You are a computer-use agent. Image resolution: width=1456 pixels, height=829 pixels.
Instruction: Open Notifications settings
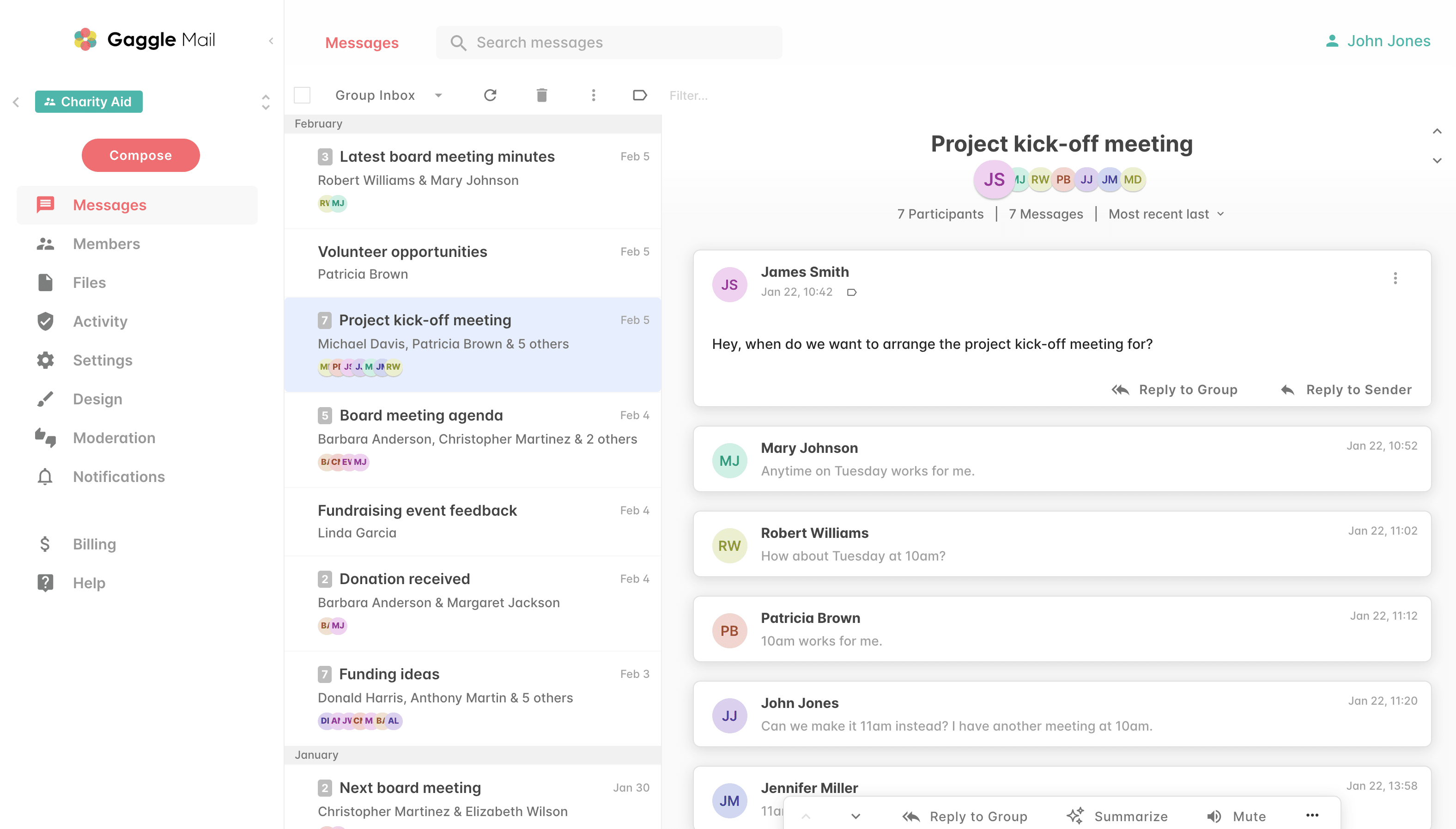[x=119, y=476]
